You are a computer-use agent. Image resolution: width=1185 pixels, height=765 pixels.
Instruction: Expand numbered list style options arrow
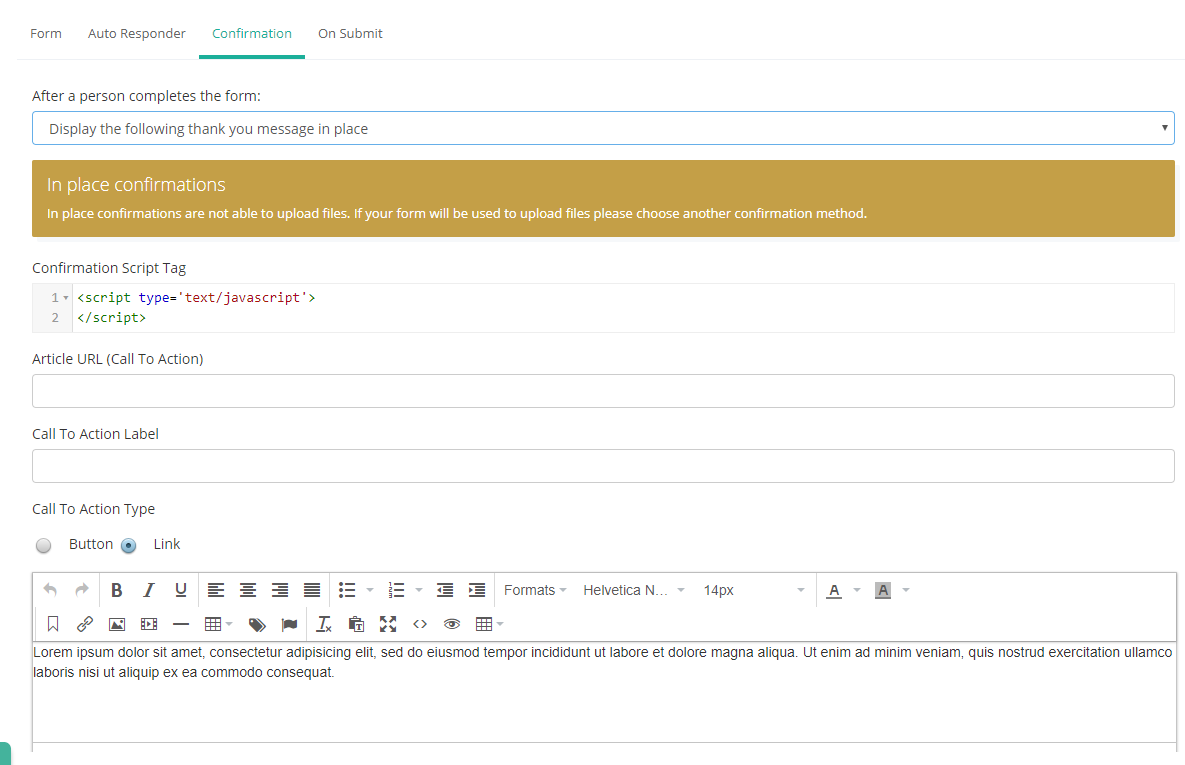(x=419, y=590)
